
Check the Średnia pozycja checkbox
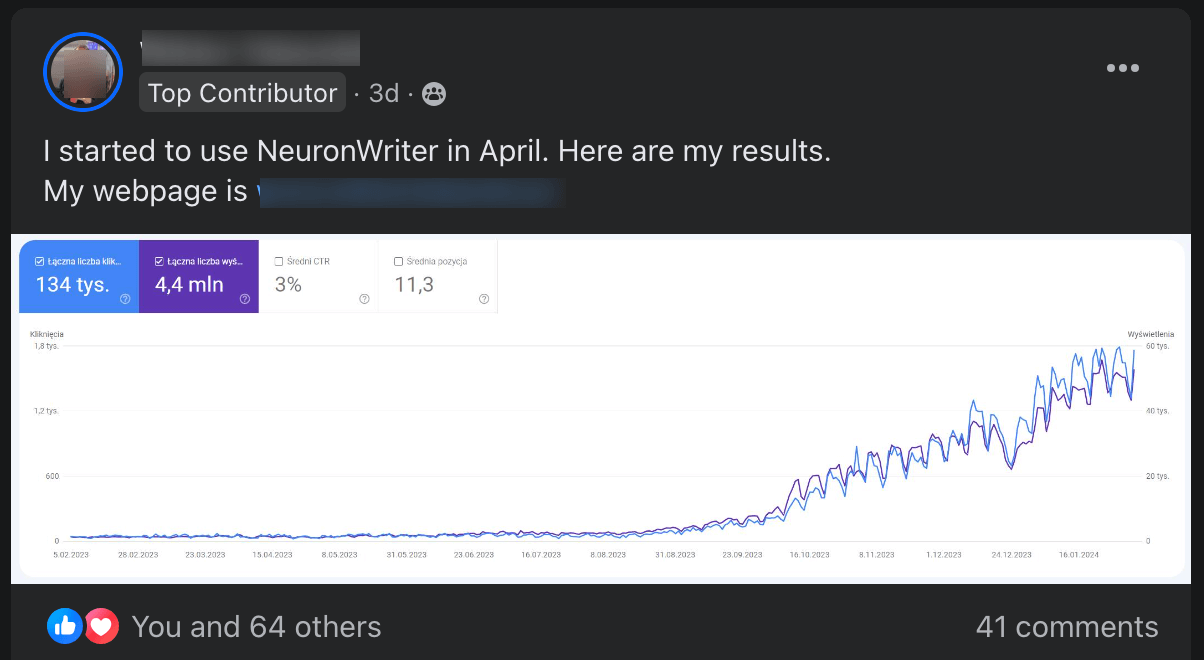(399, 261)
